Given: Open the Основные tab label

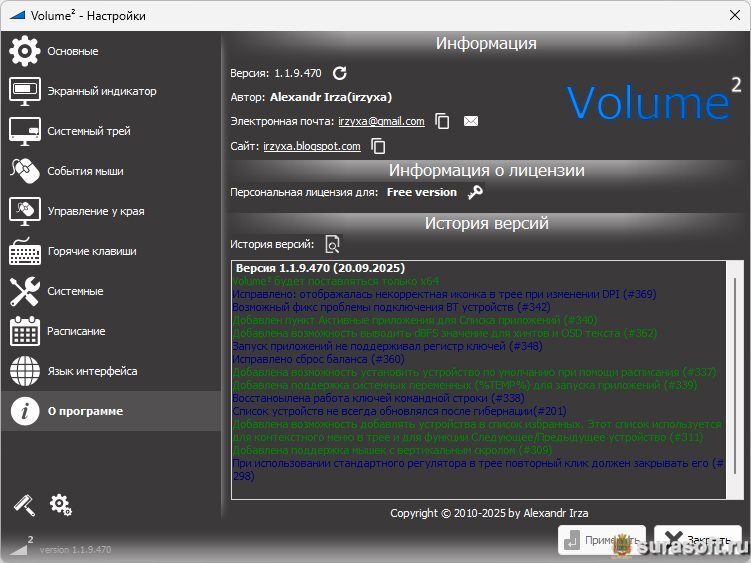Looking at the screenshot, I should click(x=73, y=51).
